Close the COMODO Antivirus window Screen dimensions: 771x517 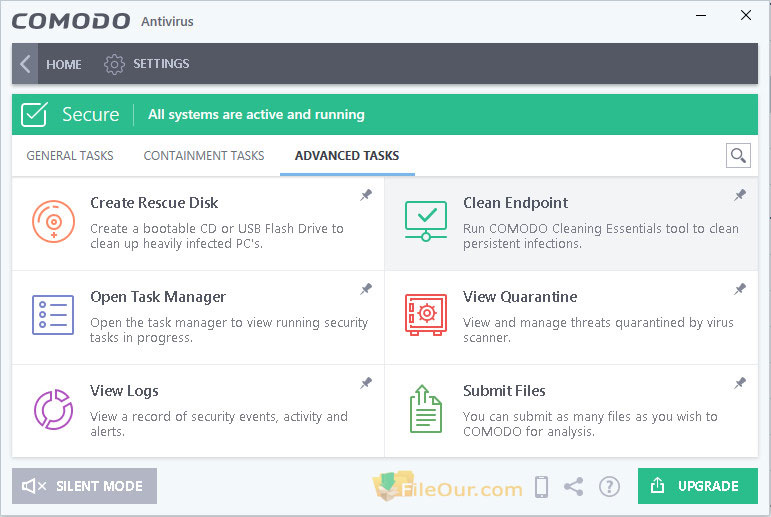[x=745, y=16]
